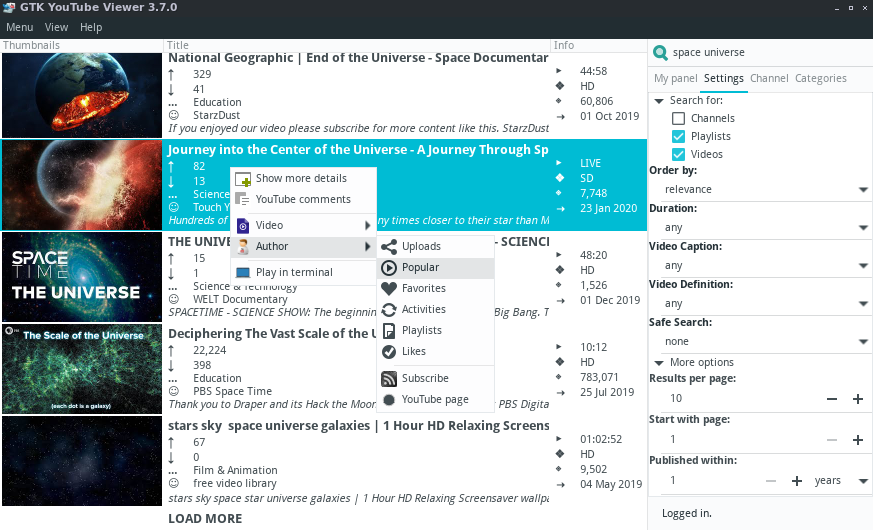Open the years period dropdown
The width and height of the screenshot is (873, 530).
tap(841, 481)
